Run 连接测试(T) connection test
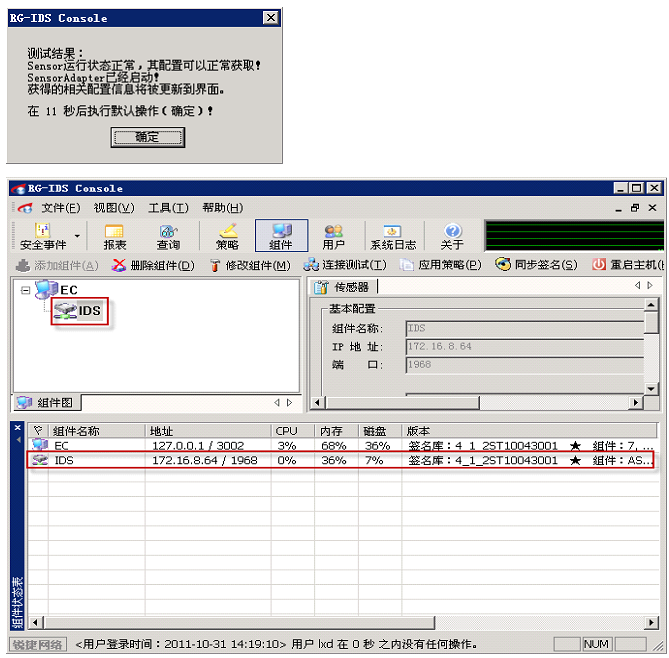Viewport: 669px width, 658px height. (345, 265)
